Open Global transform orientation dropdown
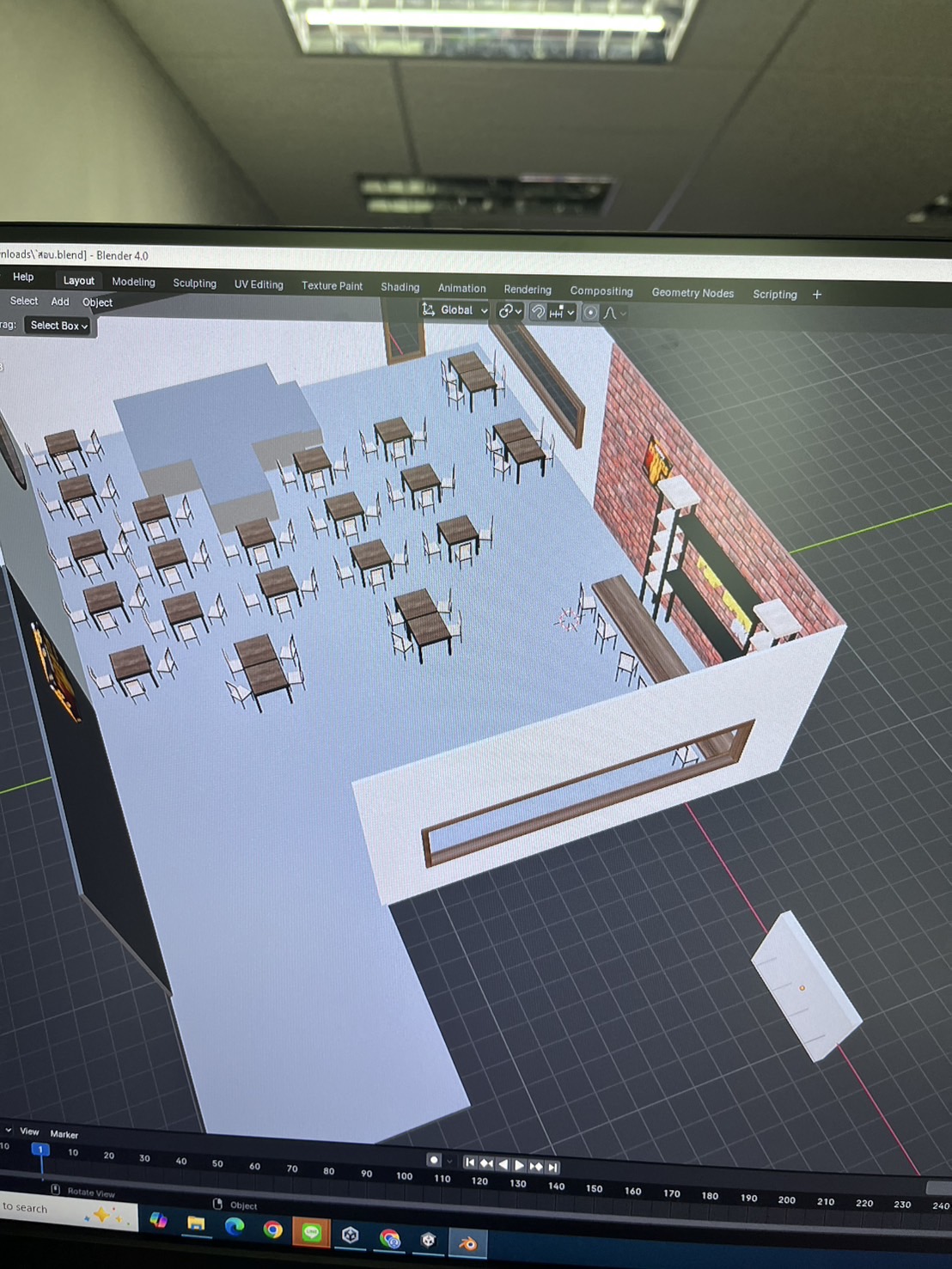The width and height of the screenshot is (952, 1269). [x=455, y=310]
